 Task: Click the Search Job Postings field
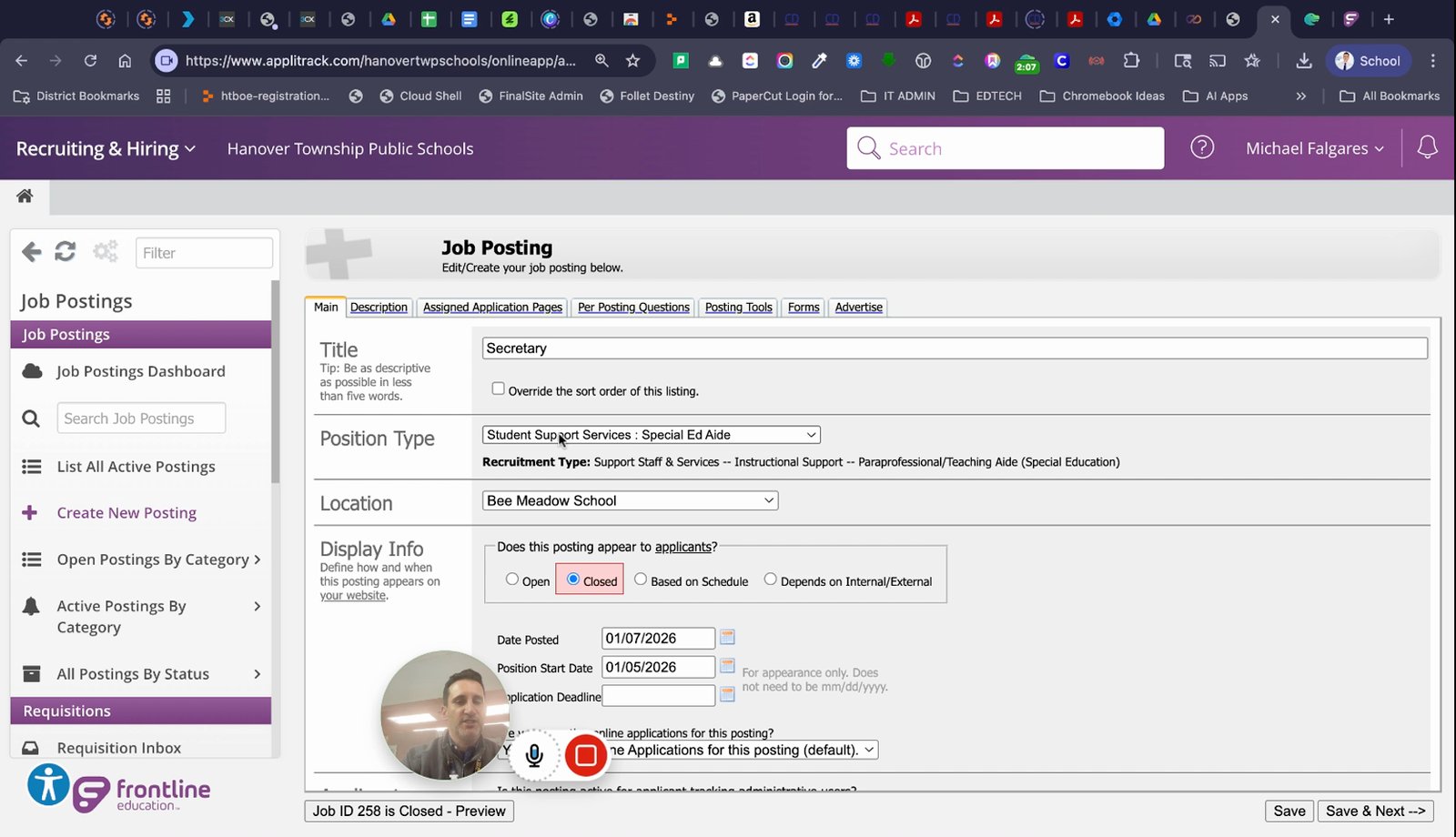coord(141,418)
